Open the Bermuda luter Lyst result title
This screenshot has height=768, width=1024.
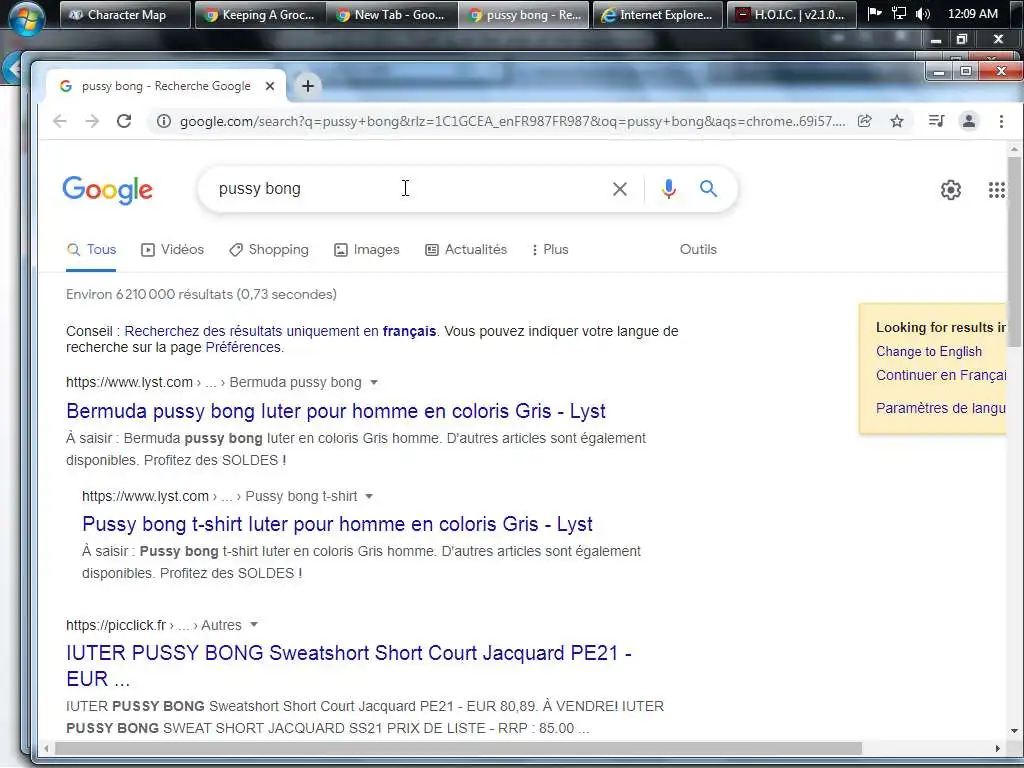(x=336, y=411)
